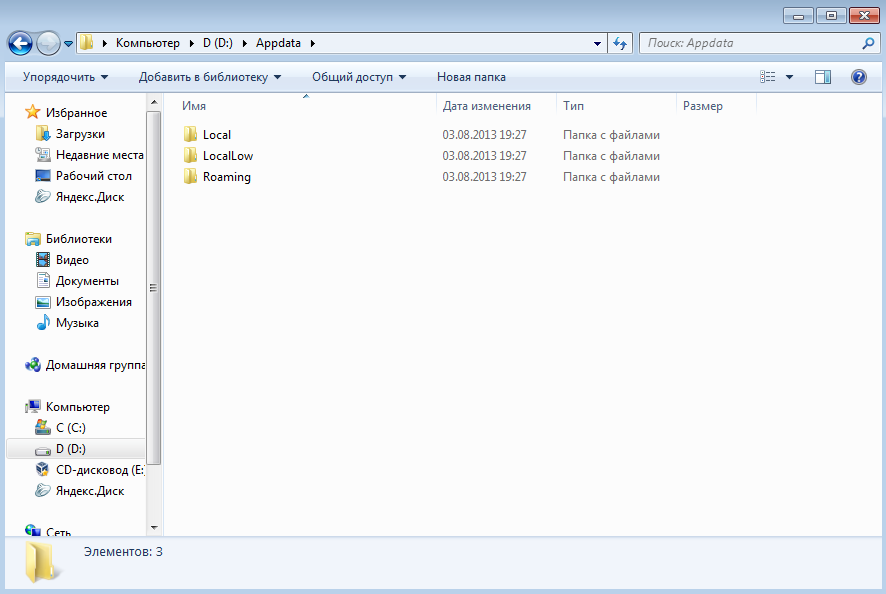Select the LocalLow folder icon

point(190,155)
